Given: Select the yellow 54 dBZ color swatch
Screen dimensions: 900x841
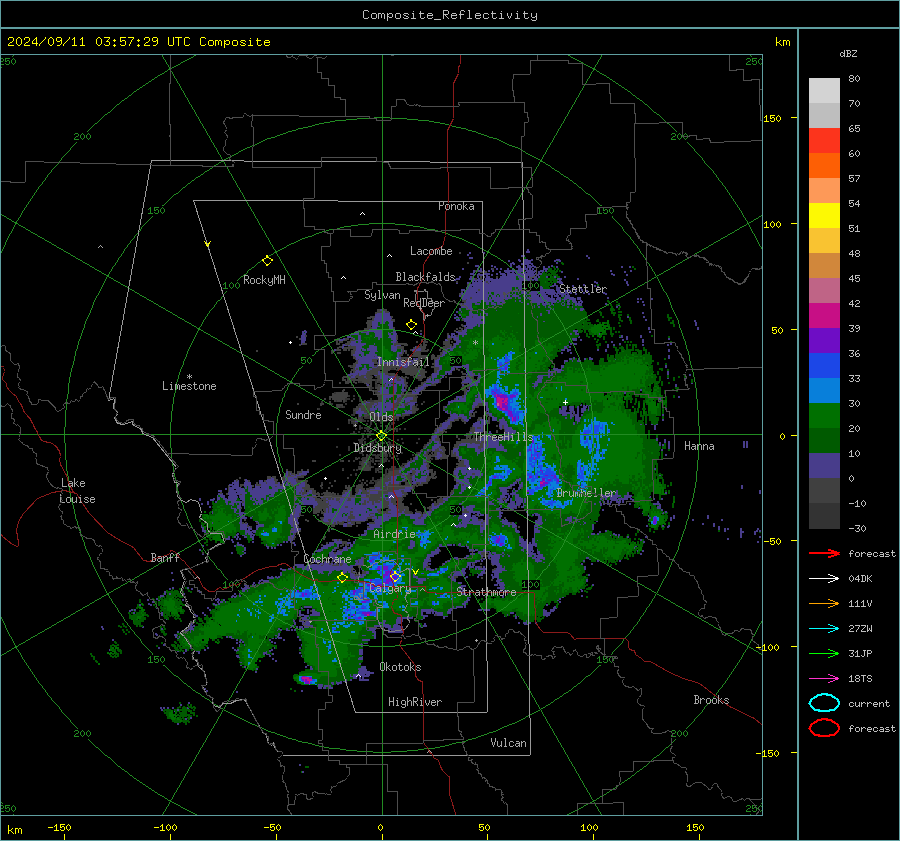Looking at the screenshot, I should tap(824, 215).
